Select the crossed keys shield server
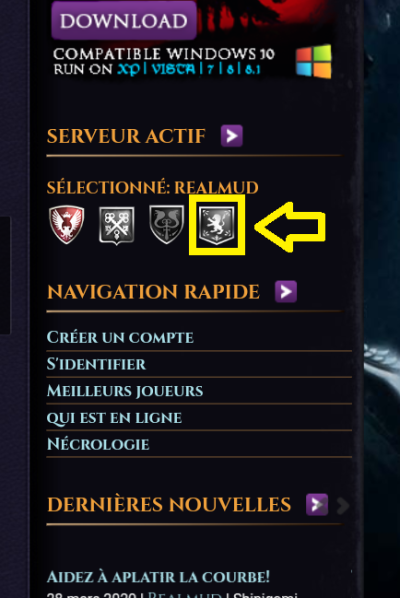Viewport: 400px width, 598px height. click(117, 225)
